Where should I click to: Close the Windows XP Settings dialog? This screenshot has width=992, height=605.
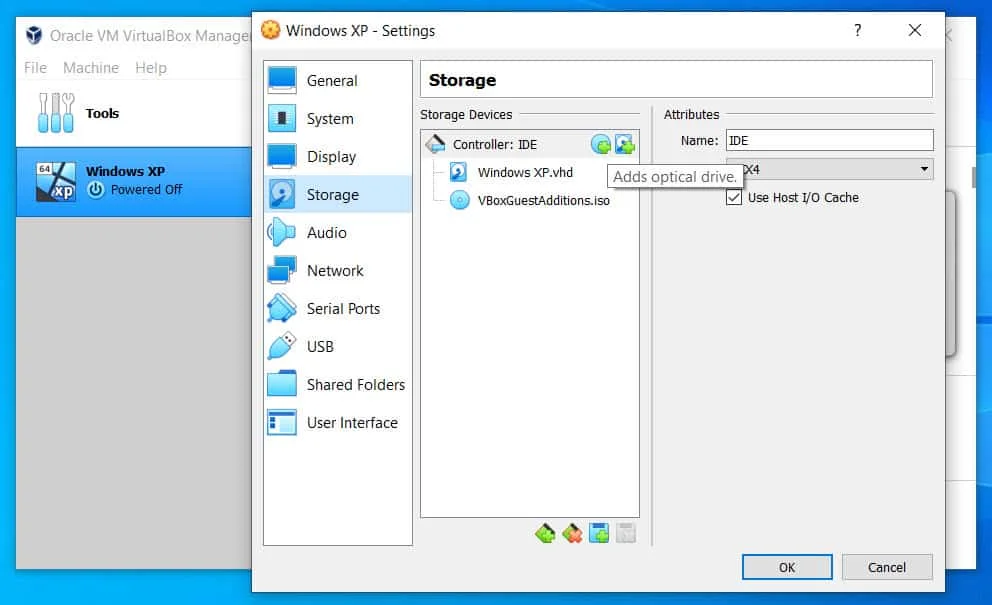pos(915,30)
